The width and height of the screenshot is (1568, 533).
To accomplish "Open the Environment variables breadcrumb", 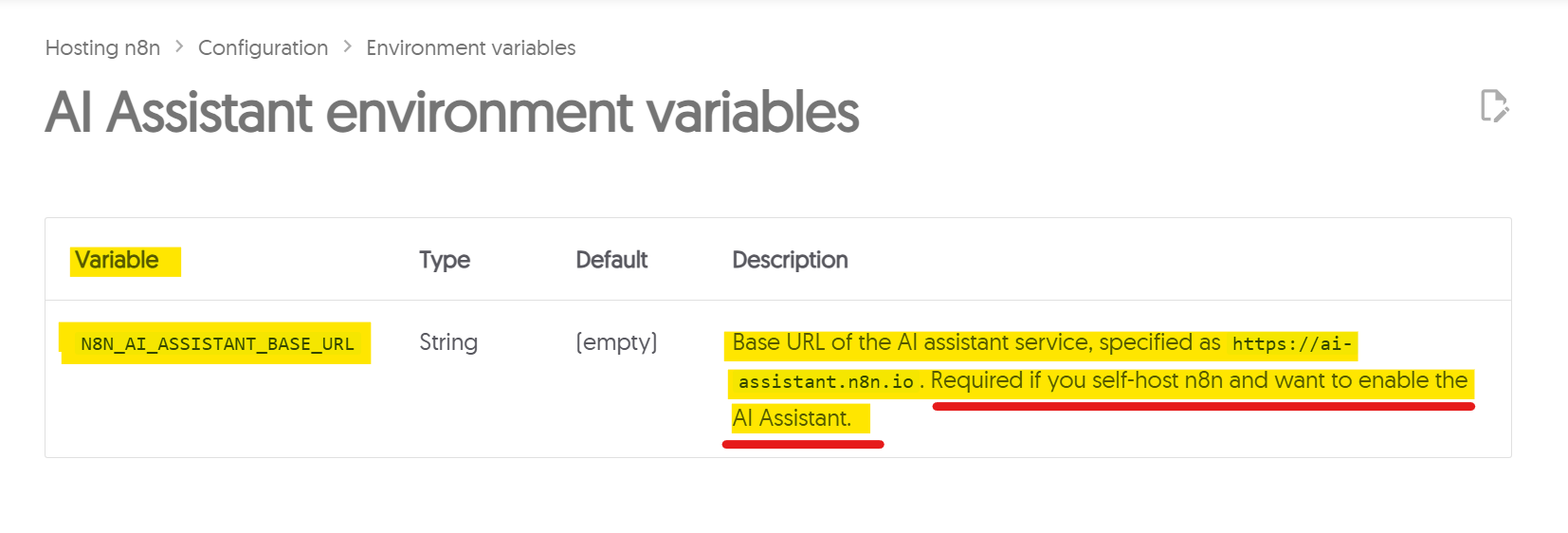I will click(470, 47).
